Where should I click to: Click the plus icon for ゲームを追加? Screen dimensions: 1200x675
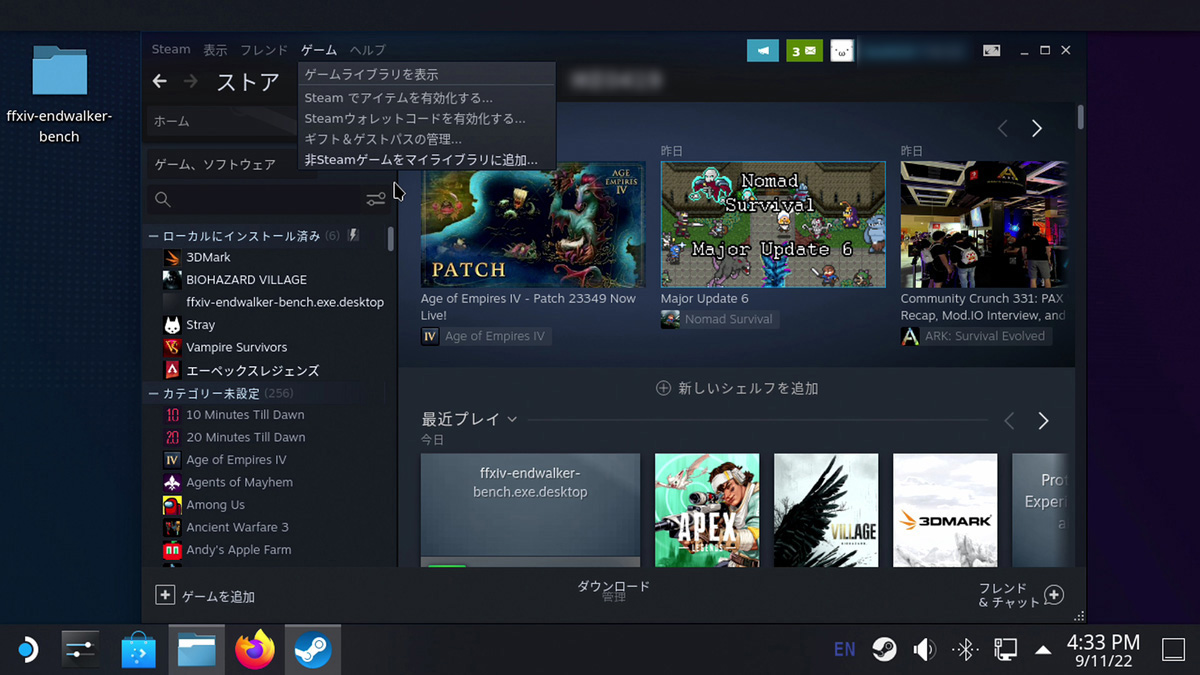point(165,595)
